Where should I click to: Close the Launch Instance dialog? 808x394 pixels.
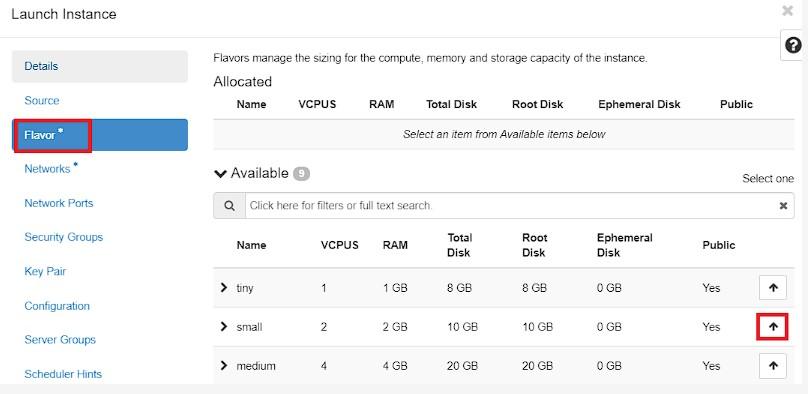tap(787, 11)
